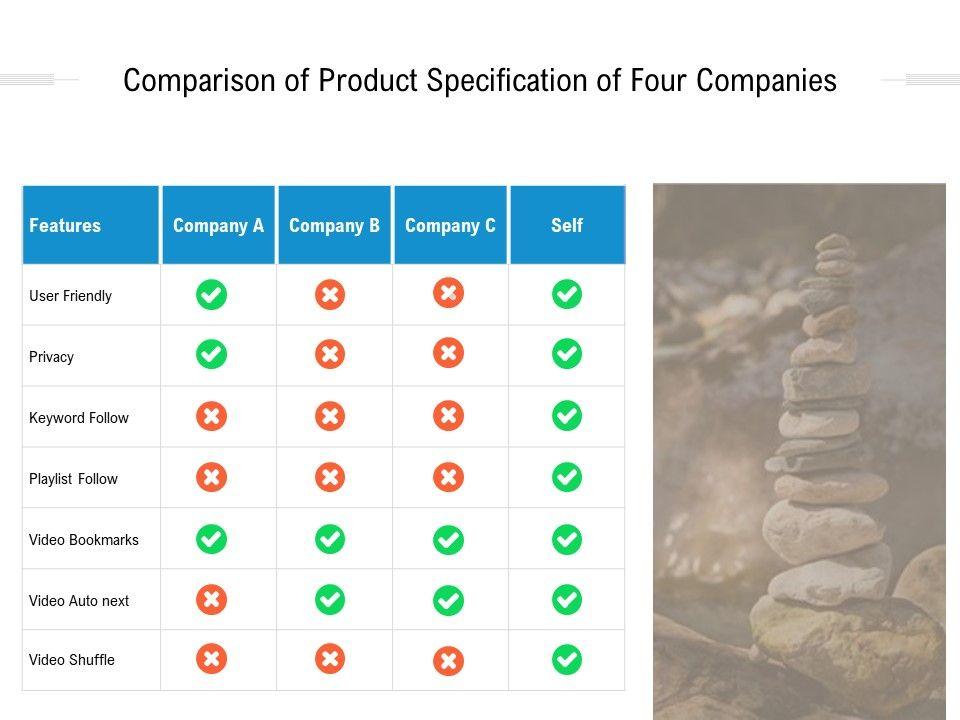
Task: Click red cross for Company C Video Shuffle
Action: click(x=448, y=661)
